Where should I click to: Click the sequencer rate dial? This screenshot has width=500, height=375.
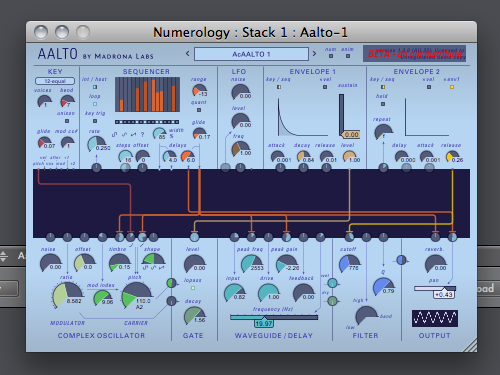tap(96, 144)
